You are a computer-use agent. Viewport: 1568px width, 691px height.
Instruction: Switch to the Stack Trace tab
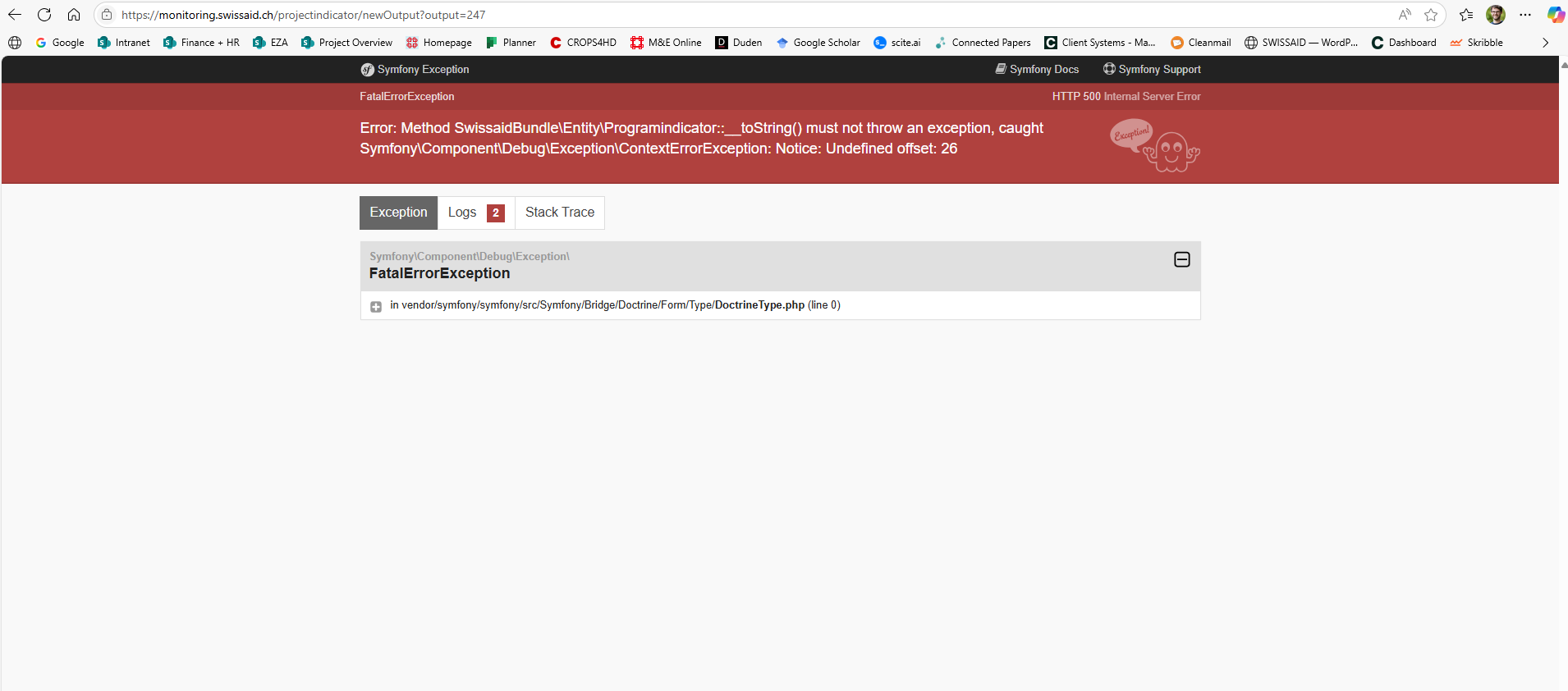(x=560, y=213)
